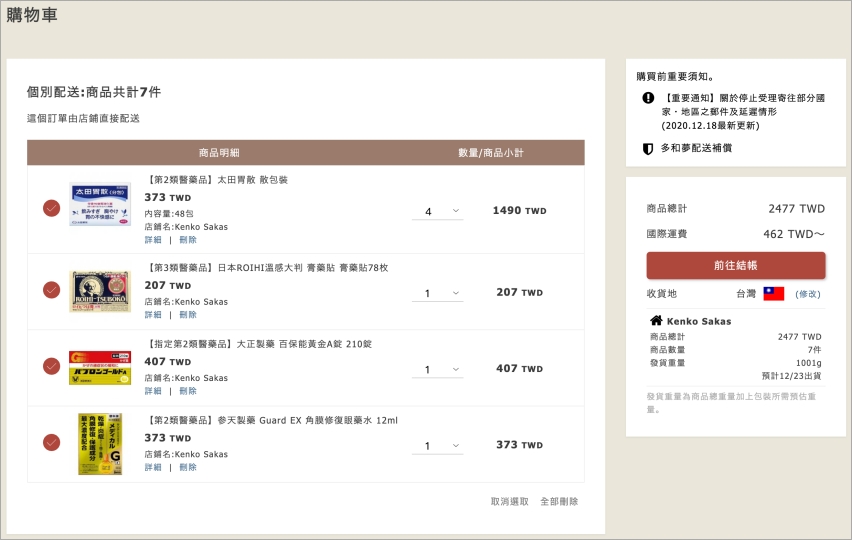Click 刪除 for 百保能黃金A錠 item

point(188,391)
